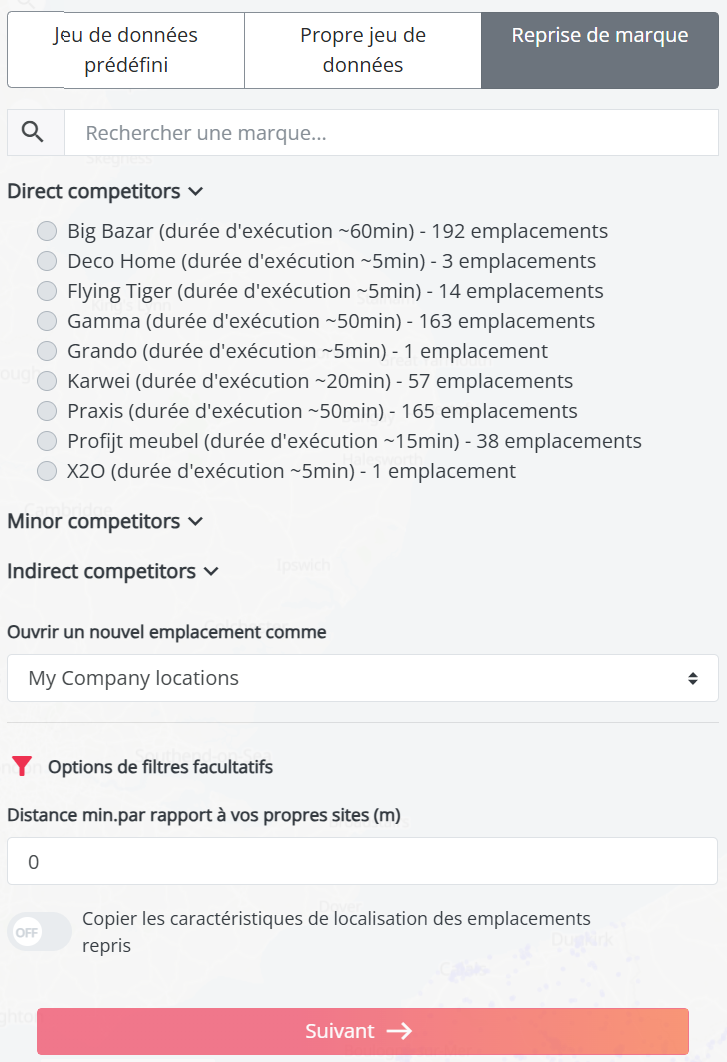Open the My Company locations dropdown
727x1062 pixels.
click(362, 678)
